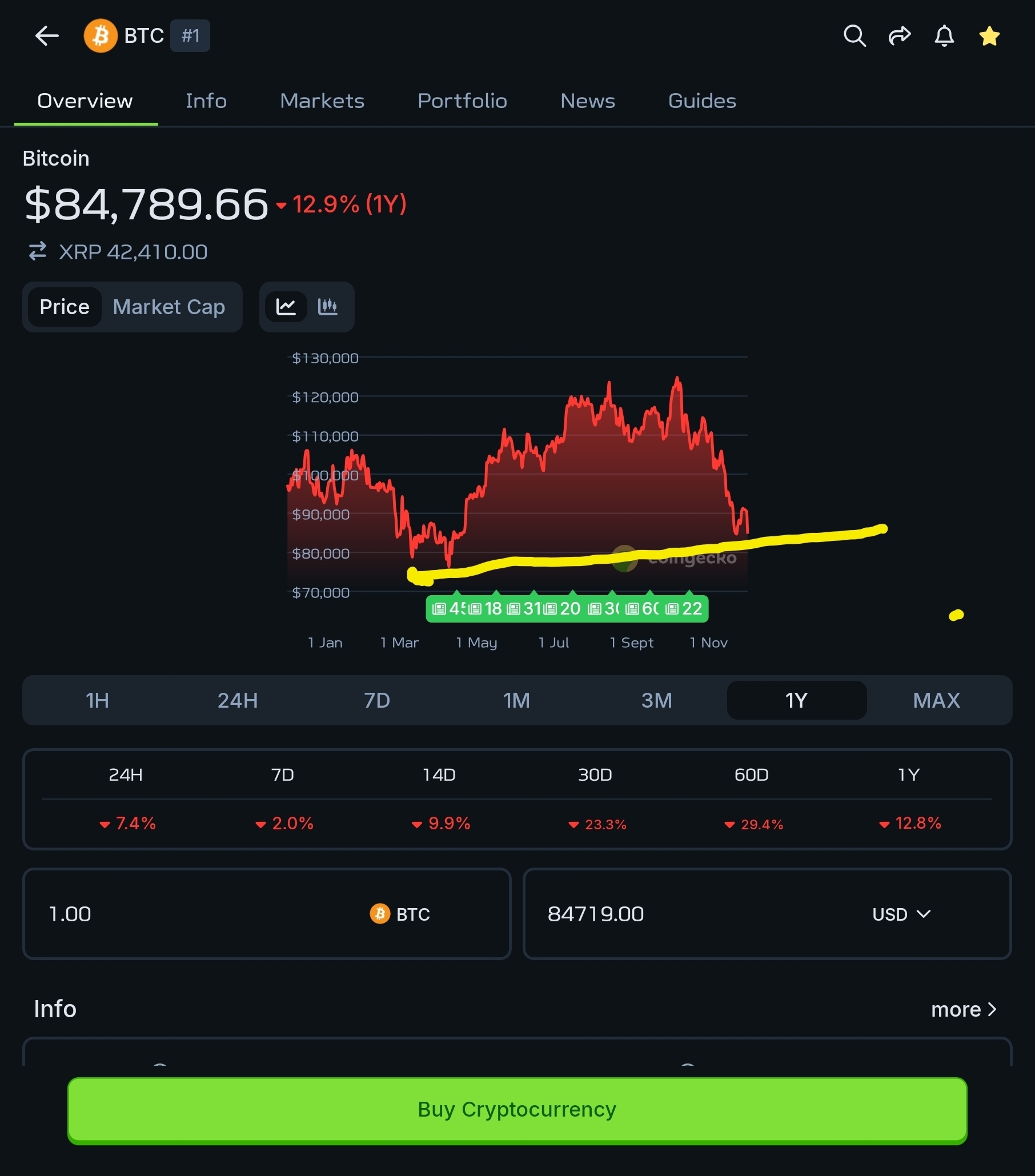Select the 3M time range
The width and height of the screenshot is (1035, 1176).
coord(656,700)
